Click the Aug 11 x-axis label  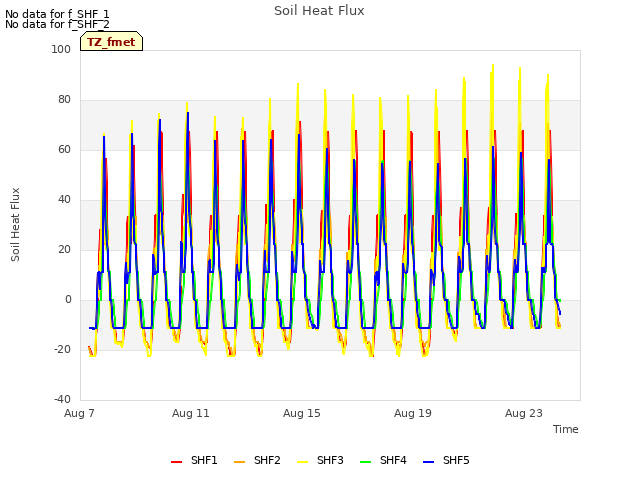191,413
